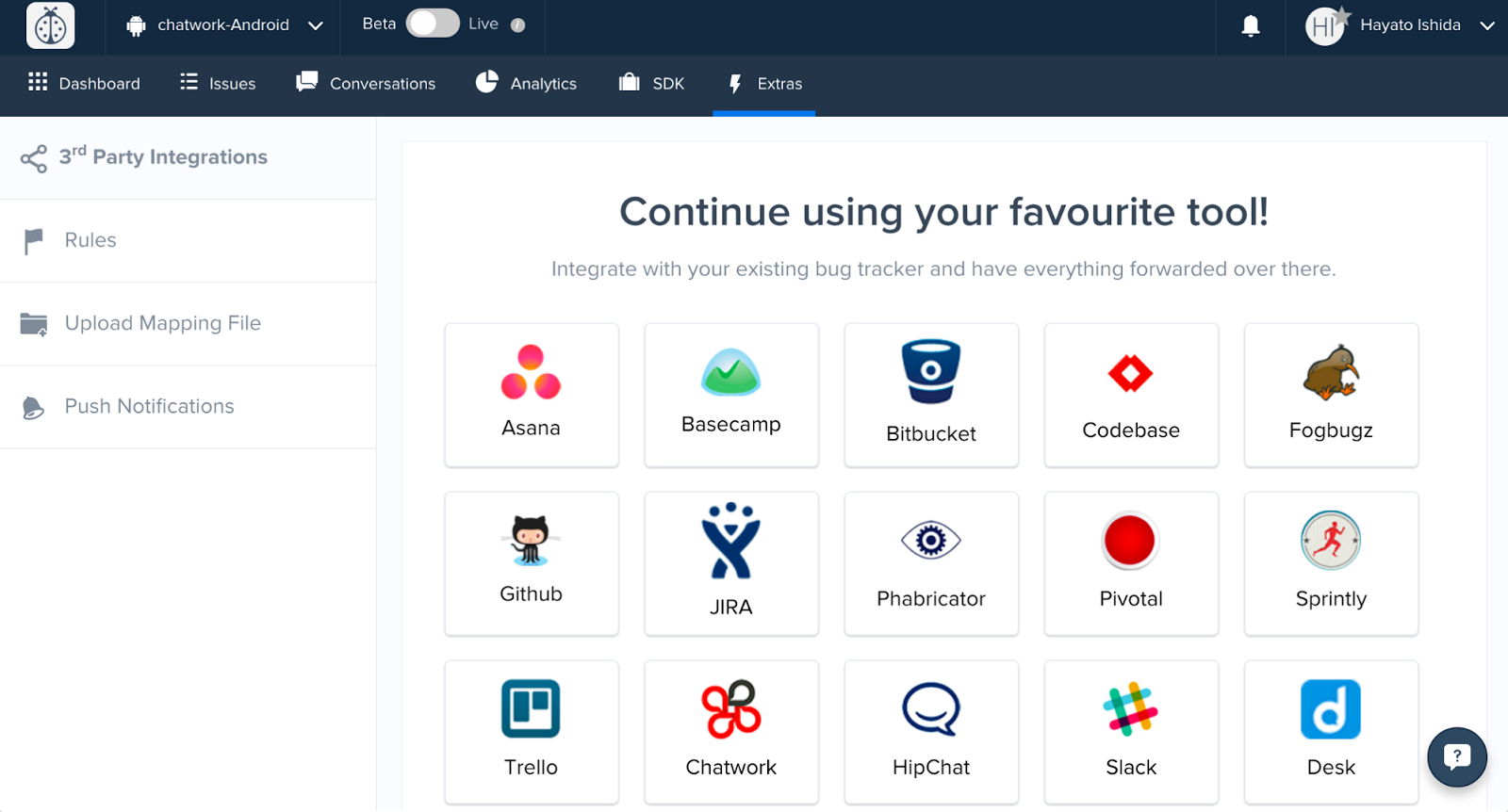Image resolution: width=1508 pixels, height=812 pixels.
Task: Choose the JIRA integration icon
Action: (730, 541)
